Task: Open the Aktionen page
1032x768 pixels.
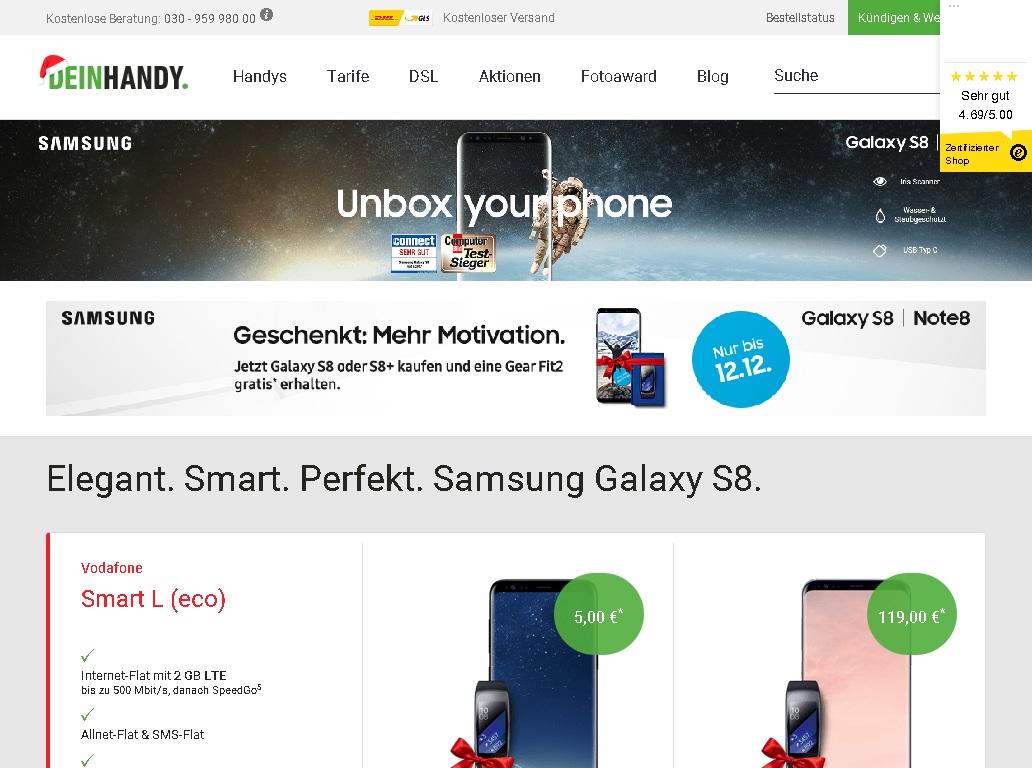Action: (x=509, y=76)
